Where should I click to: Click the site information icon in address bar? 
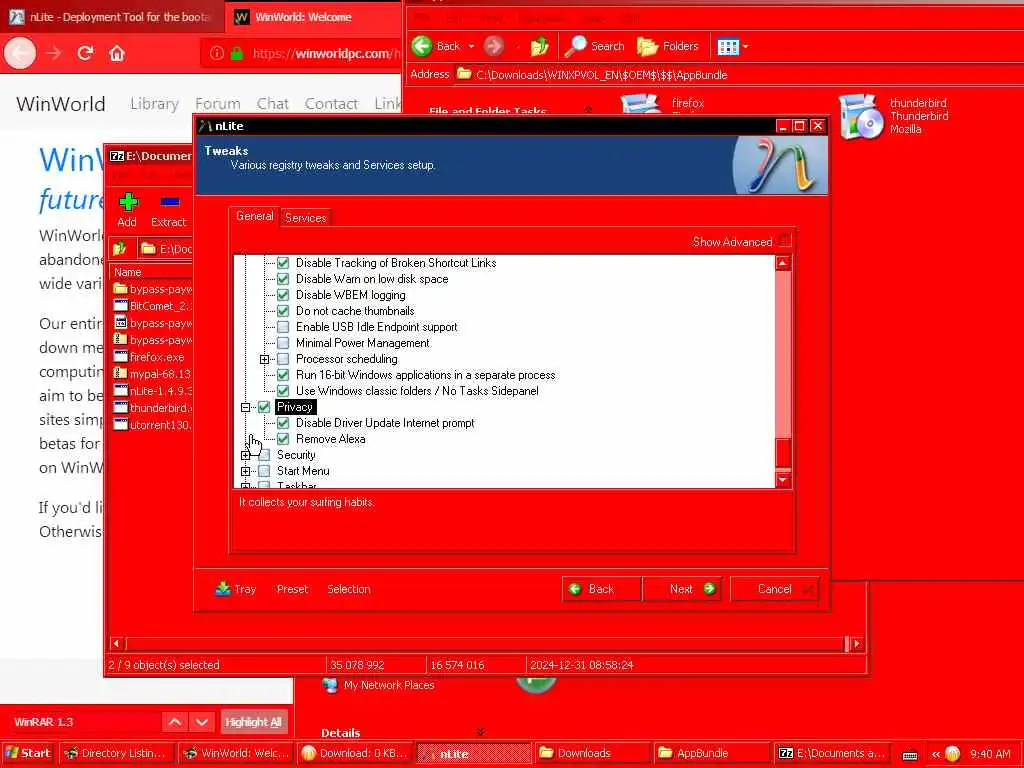(x=217, y=53)
